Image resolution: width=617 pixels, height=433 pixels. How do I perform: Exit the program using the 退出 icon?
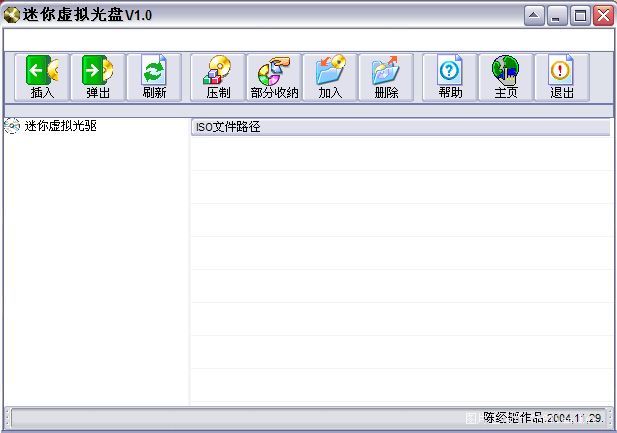coord(562,77)
